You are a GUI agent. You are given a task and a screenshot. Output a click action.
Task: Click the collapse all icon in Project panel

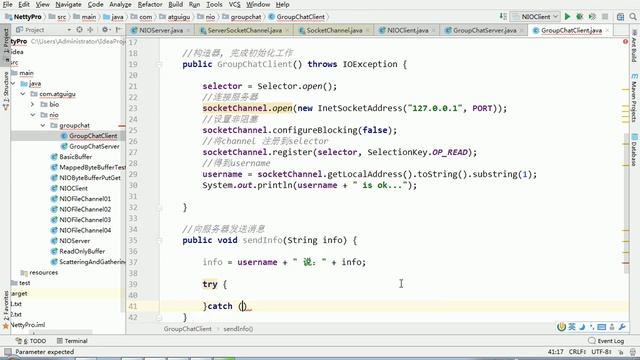[x=90, y=30]
